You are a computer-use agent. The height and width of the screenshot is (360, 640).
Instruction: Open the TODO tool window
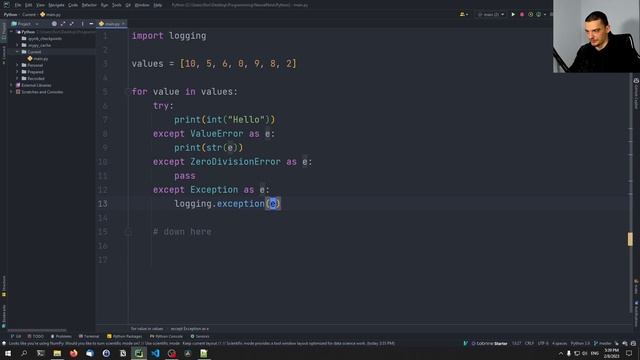click(x=36, y=336)
